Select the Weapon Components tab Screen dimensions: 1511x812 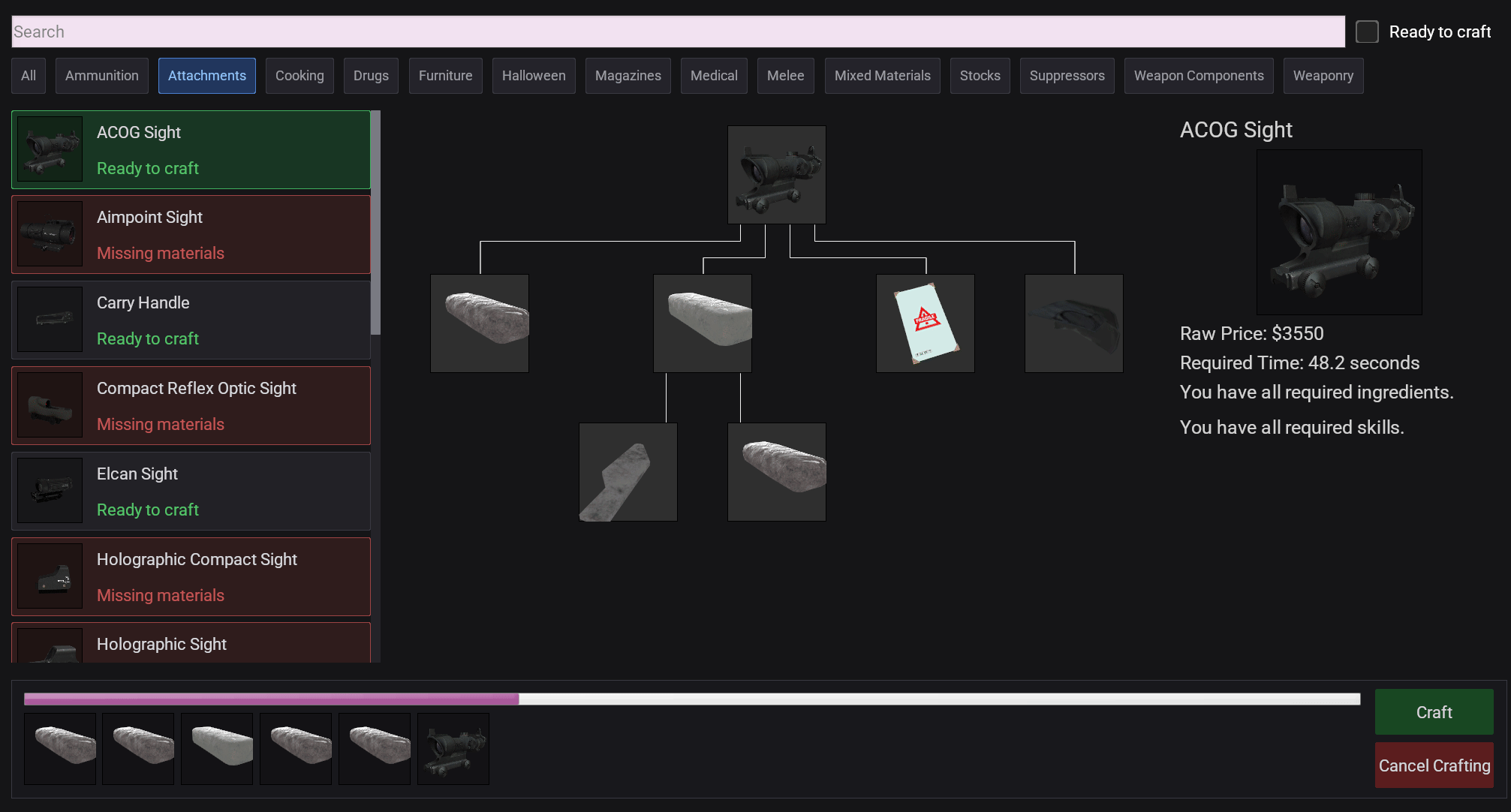pyautogui.click(x=1198, y=76)
